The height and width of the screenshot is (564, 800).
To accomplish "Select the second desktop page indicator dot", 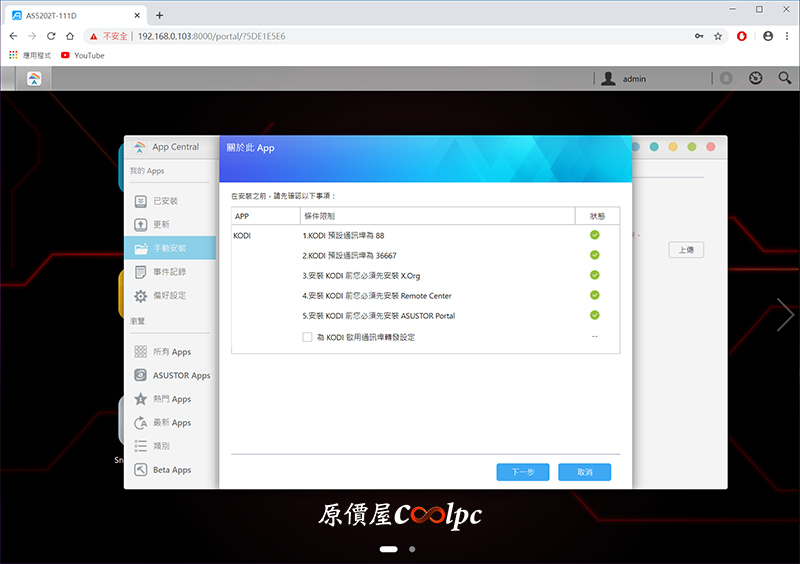I will pyautogui.click(x=412, y=549).
